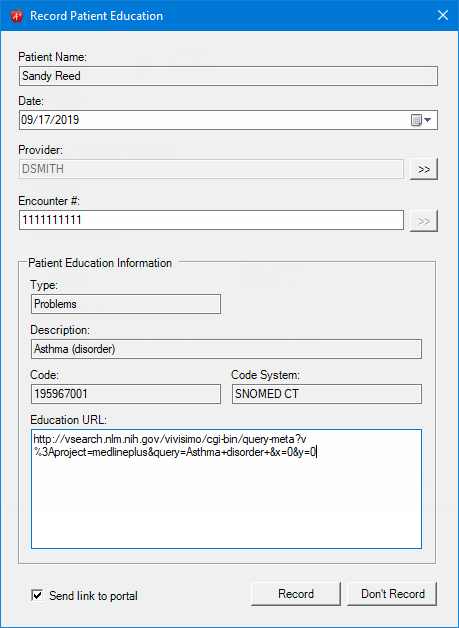459x628 pixels.
Task: Toggle the Send link to portal checkbox
Action: (x=37, y=595)
